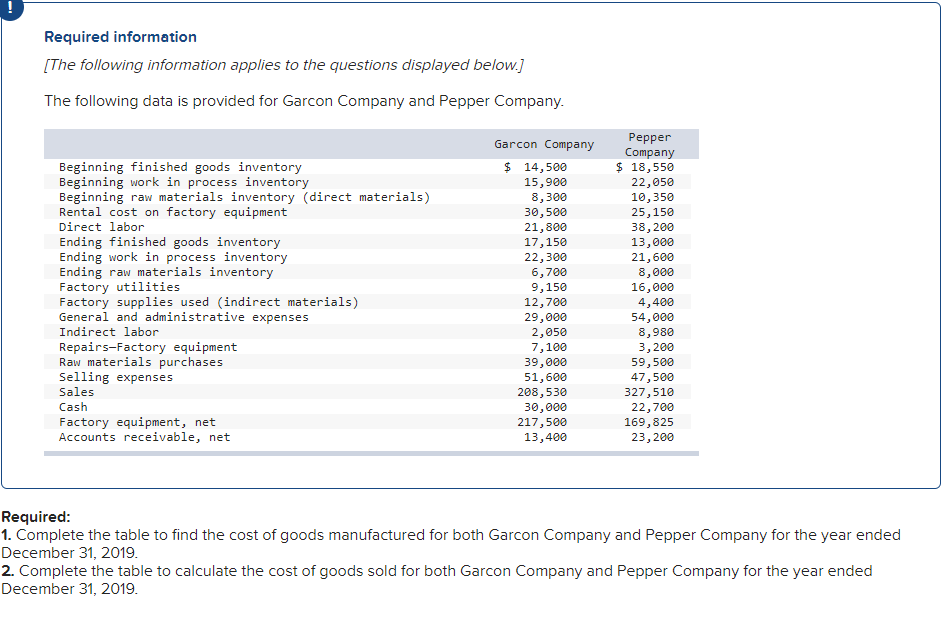Image resolution: width=944 pixels, height=620 pixels.
Task: Click 'Beginning finished goods inventory' row label
Action: pos(180,167)
